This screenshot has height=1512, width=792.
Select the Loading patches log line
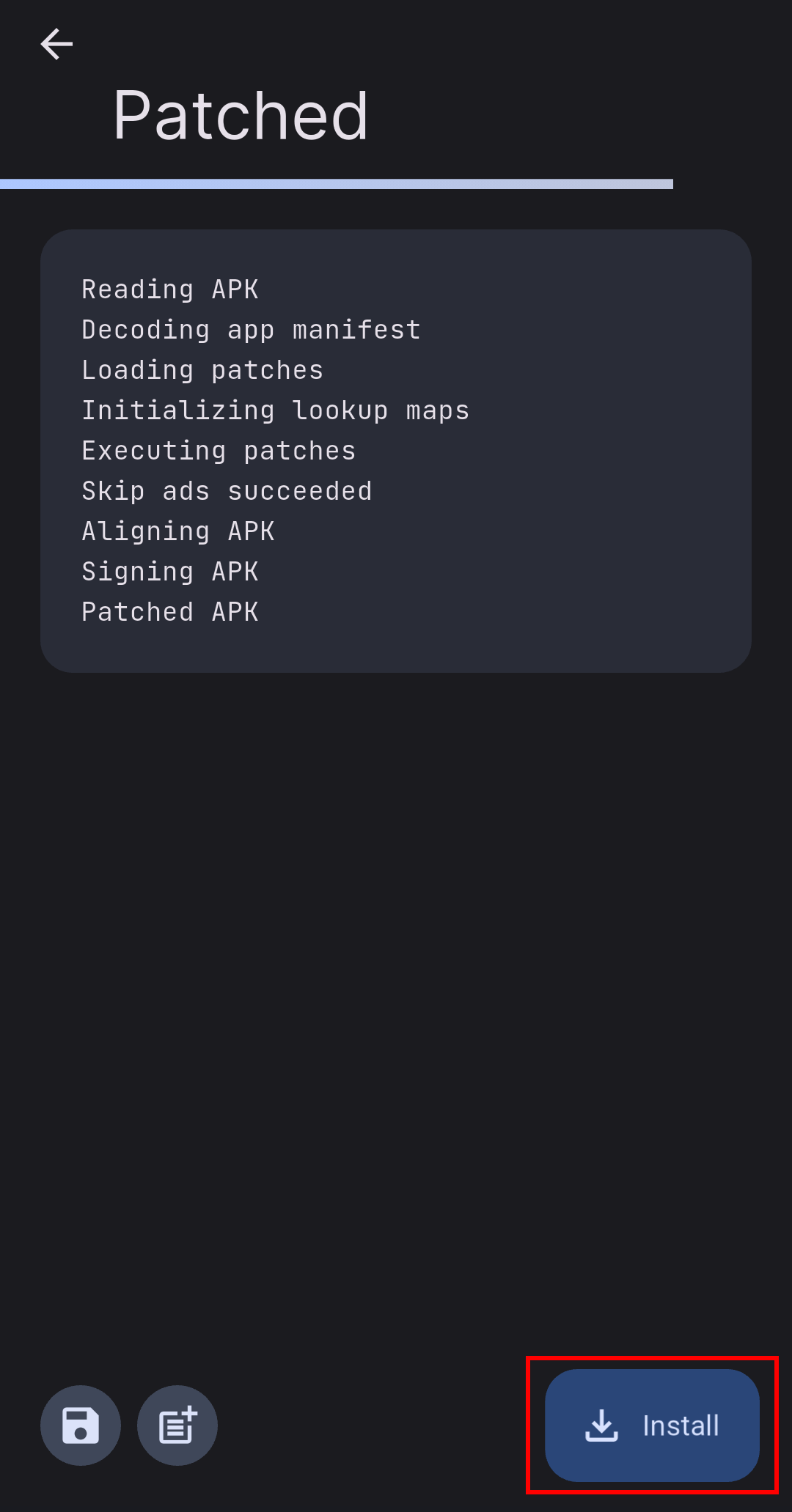tap(202, 370)
